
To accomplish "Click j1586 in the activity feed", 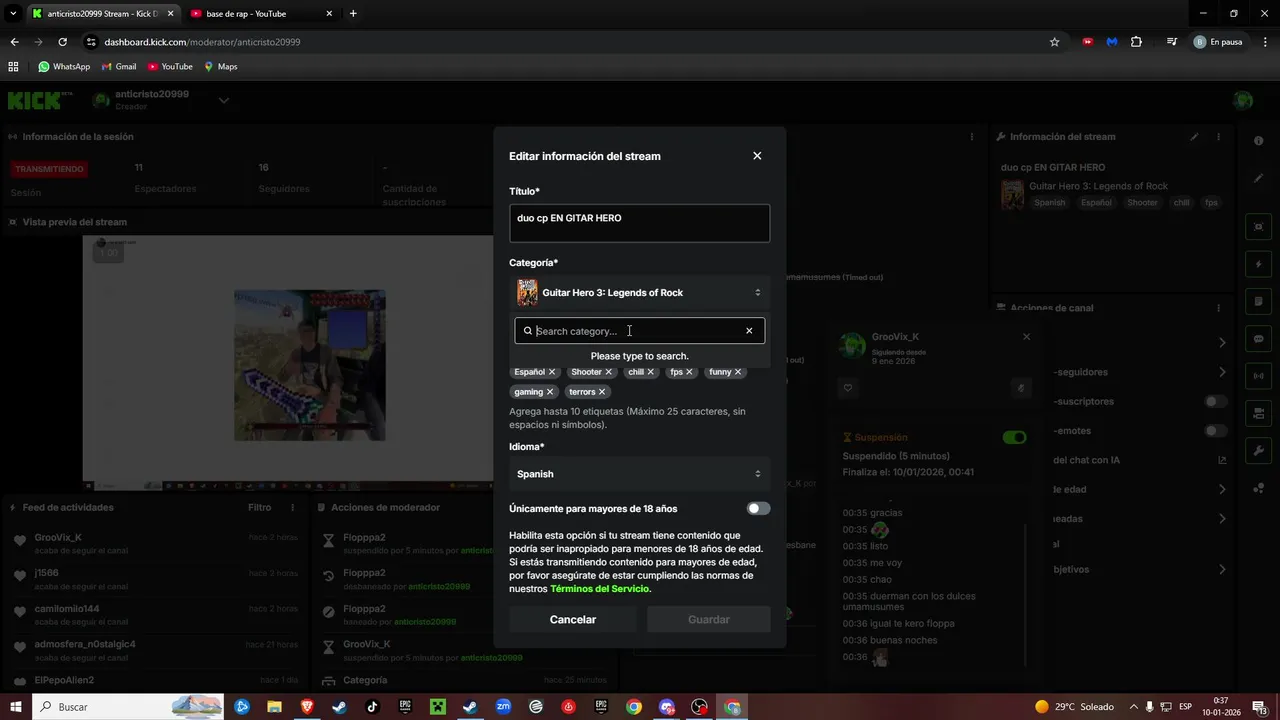I will pos(47,573).
